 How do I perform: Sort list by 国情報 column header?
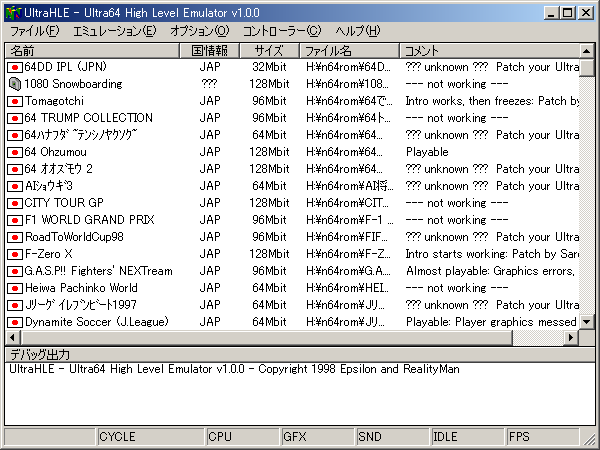[210, 50]
